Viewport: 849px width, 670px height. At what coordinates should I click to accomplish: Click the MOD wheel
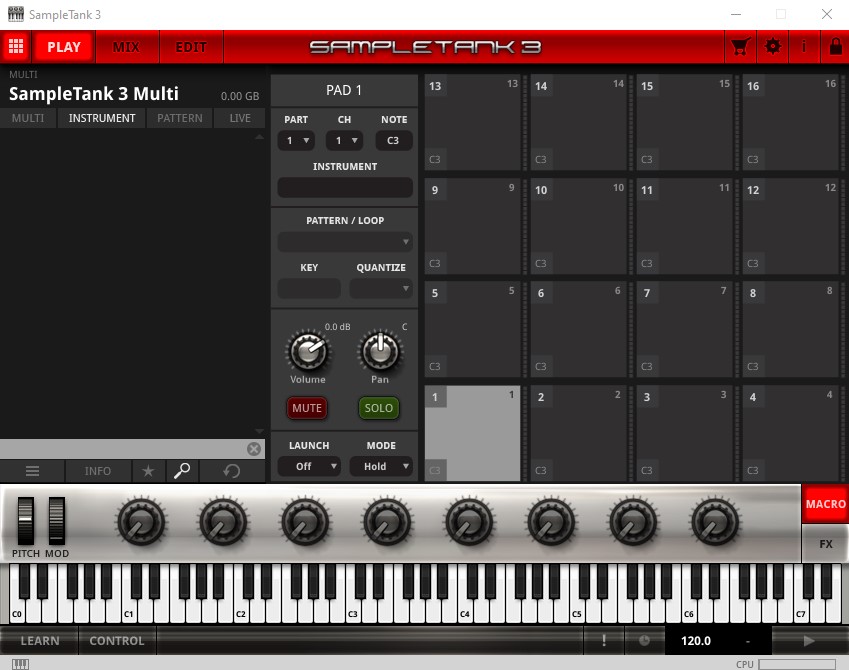57,521
